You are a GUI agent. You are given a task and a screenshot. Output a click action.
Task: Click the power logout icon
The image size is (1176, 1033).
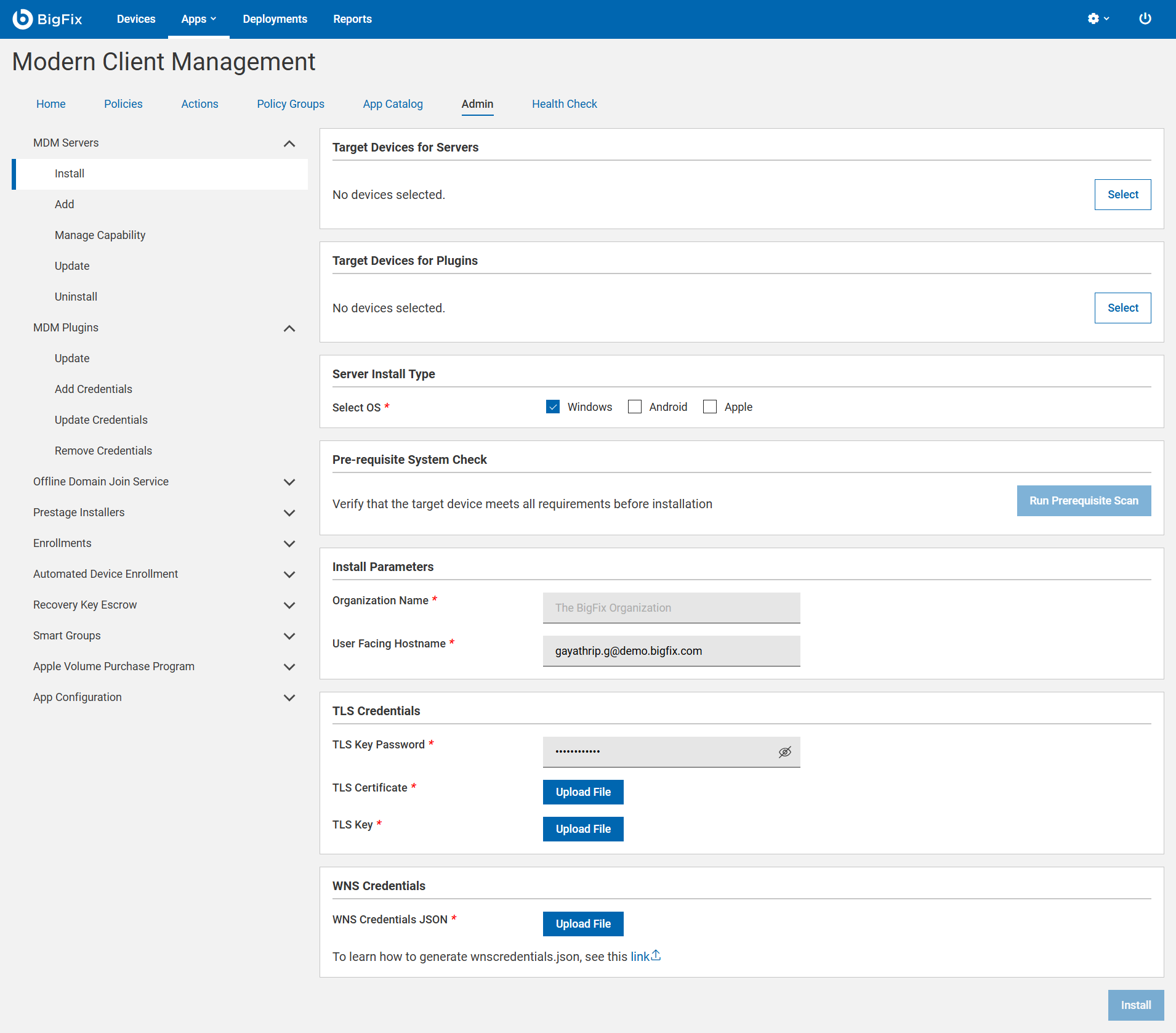click(x=1146, y=18)
